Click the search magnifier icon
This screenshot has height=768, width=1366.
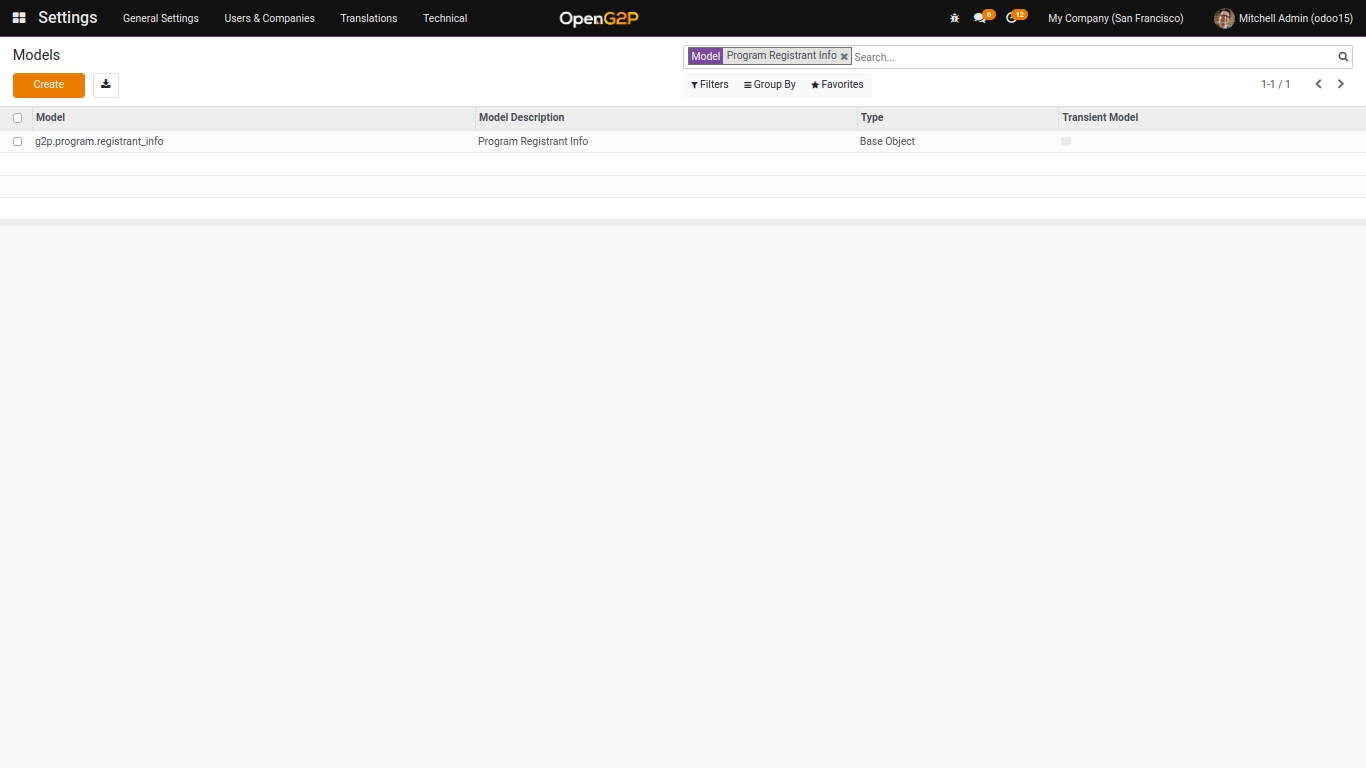tap(1343, 57)
